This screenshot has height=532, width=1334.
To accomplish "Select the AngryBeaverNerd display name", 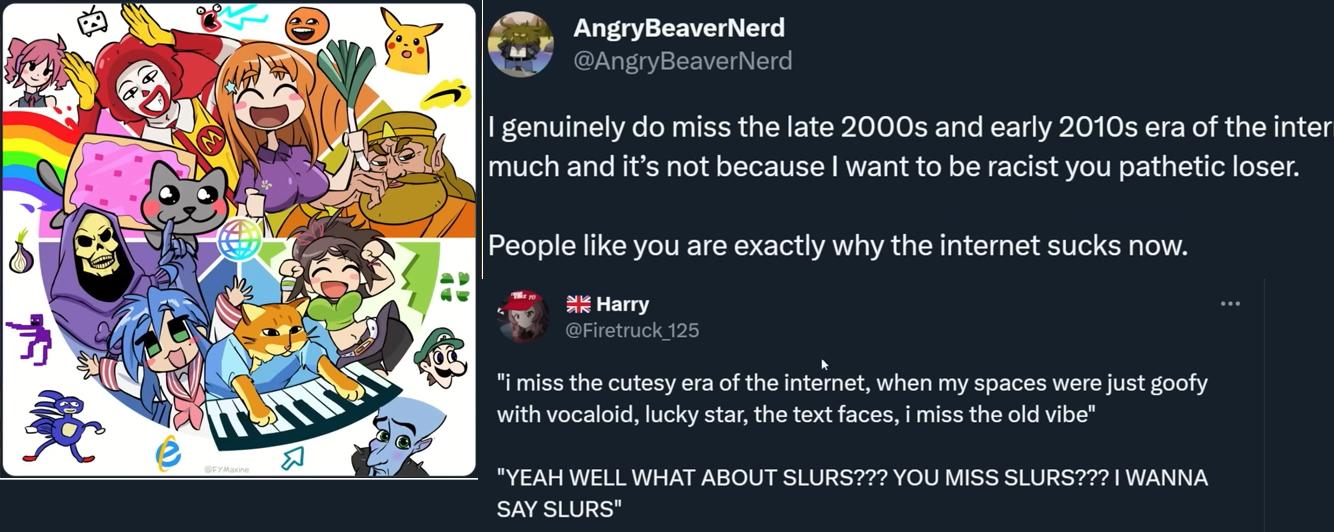I will coord(678,28).
